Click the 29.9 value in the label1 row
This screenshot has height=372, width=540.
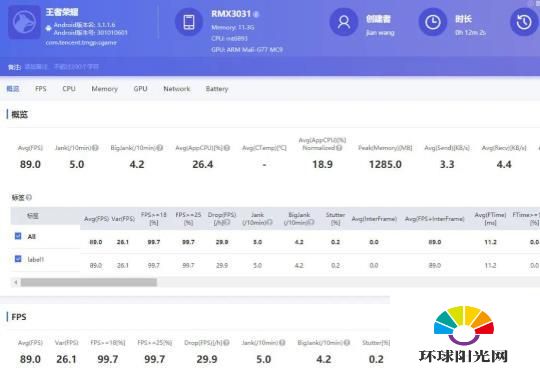coord(222,265)
